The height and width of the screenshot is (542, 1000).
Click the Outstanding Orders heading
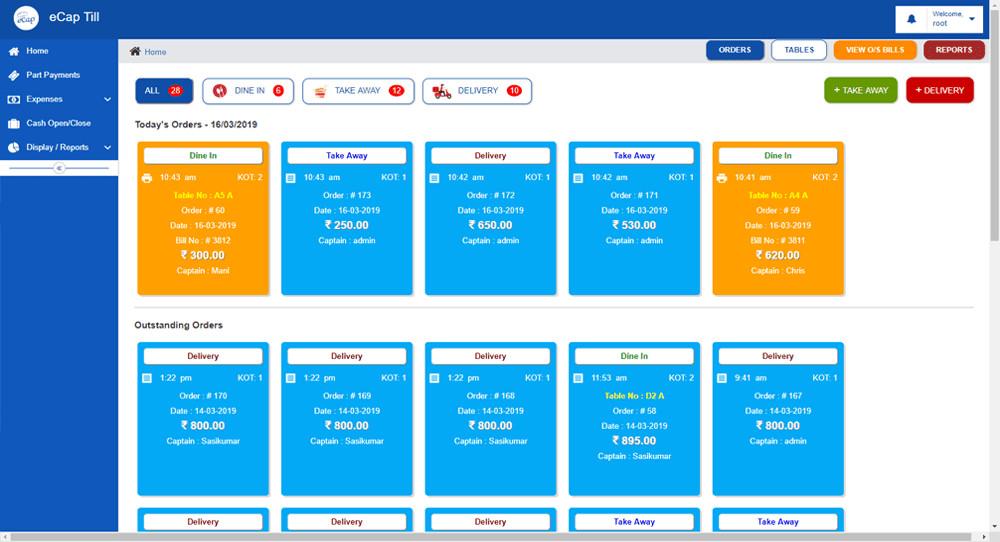(179, 325)
